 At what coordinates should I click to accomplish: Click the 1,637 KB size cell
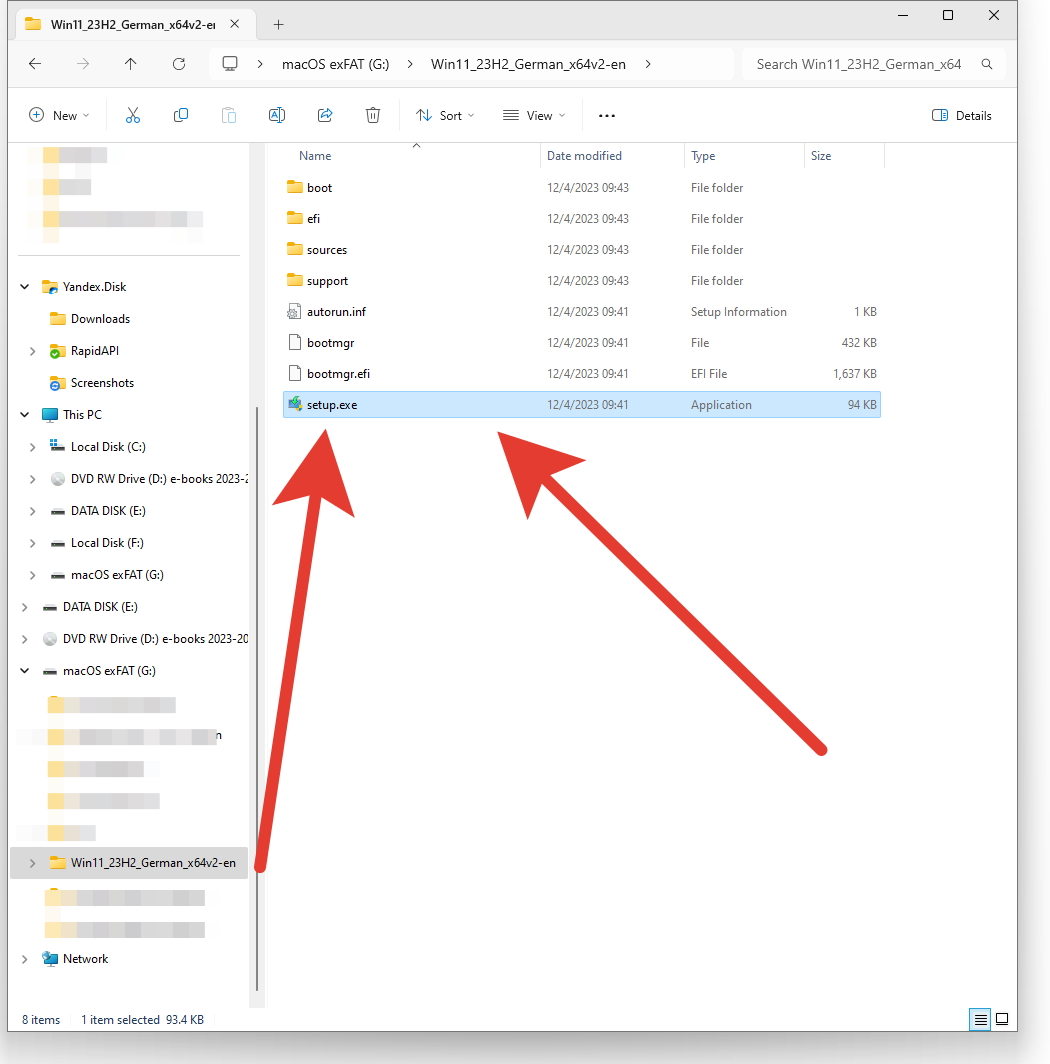click(x=855, y=374)
